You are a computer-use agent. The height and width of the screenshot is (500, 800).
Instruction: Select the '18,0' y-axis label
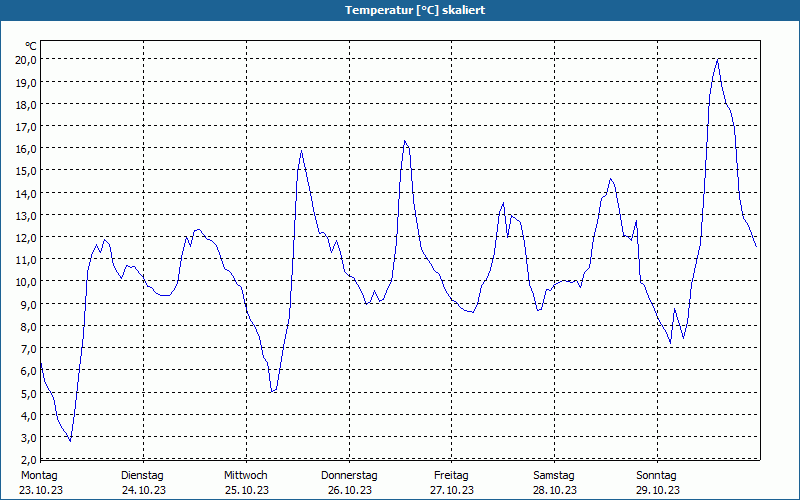(x=26, y=105)
